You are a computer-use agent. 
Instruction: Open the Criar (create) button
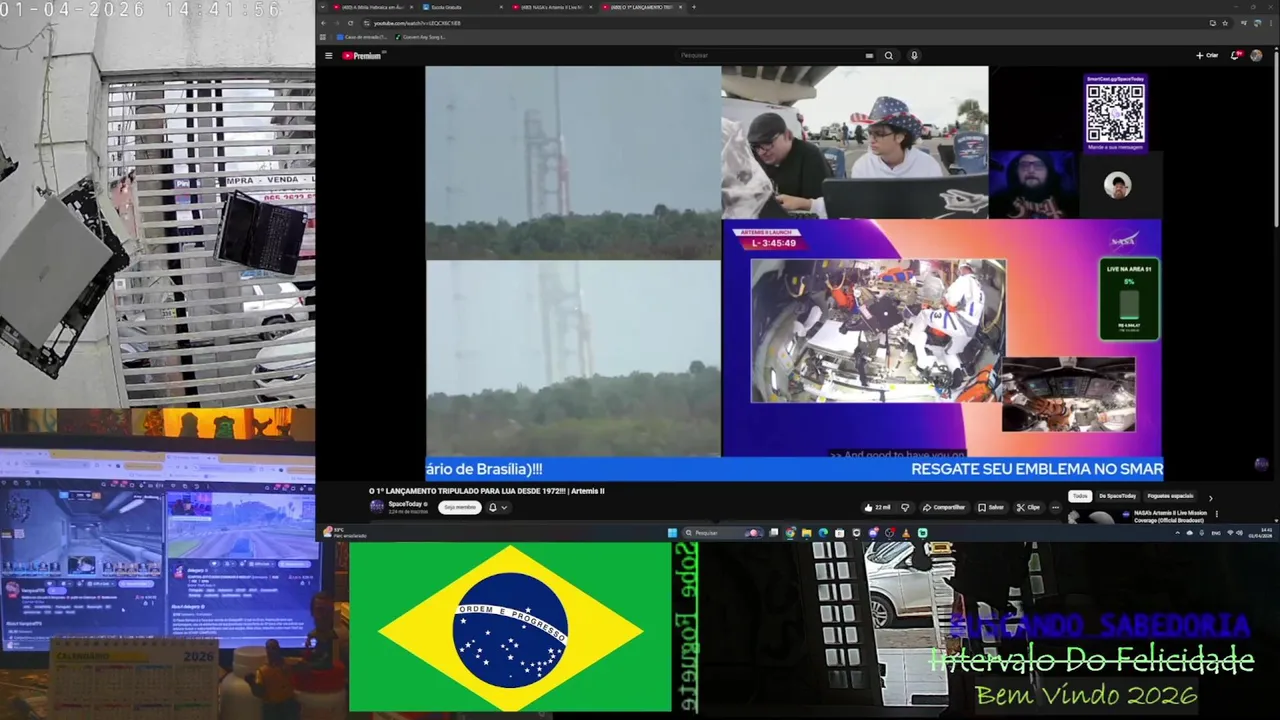tap(1207, 56)
